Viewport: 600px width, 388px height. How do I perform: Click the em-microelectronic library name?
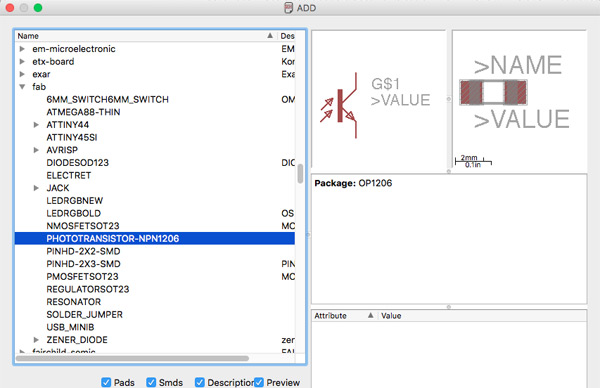pyautogui.click(x=73, y=49)
